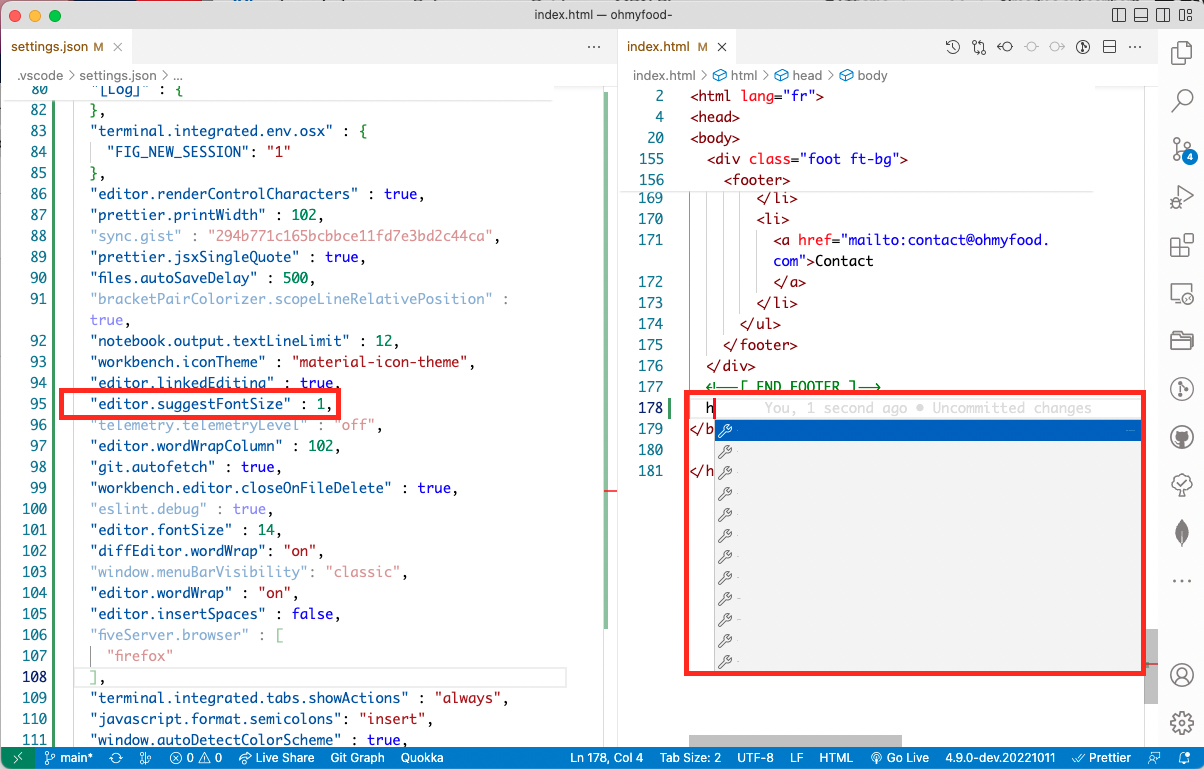Click the Search magnifier in the activity bar
The width and height of the screenshot is (1204, 769).
point(1183,100)
